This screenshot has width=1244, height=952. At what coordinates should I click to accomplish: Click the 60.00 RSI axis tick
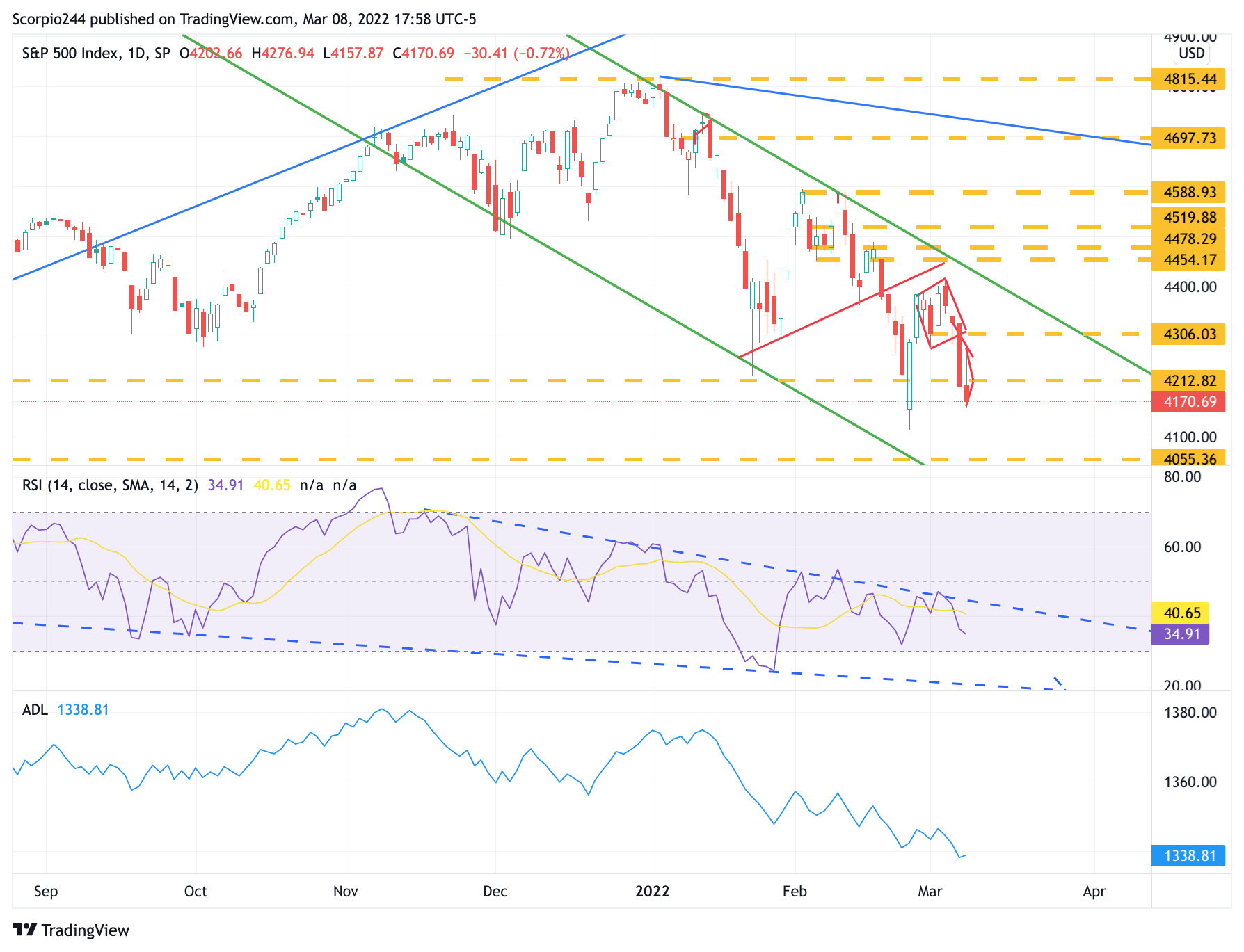1182,547
